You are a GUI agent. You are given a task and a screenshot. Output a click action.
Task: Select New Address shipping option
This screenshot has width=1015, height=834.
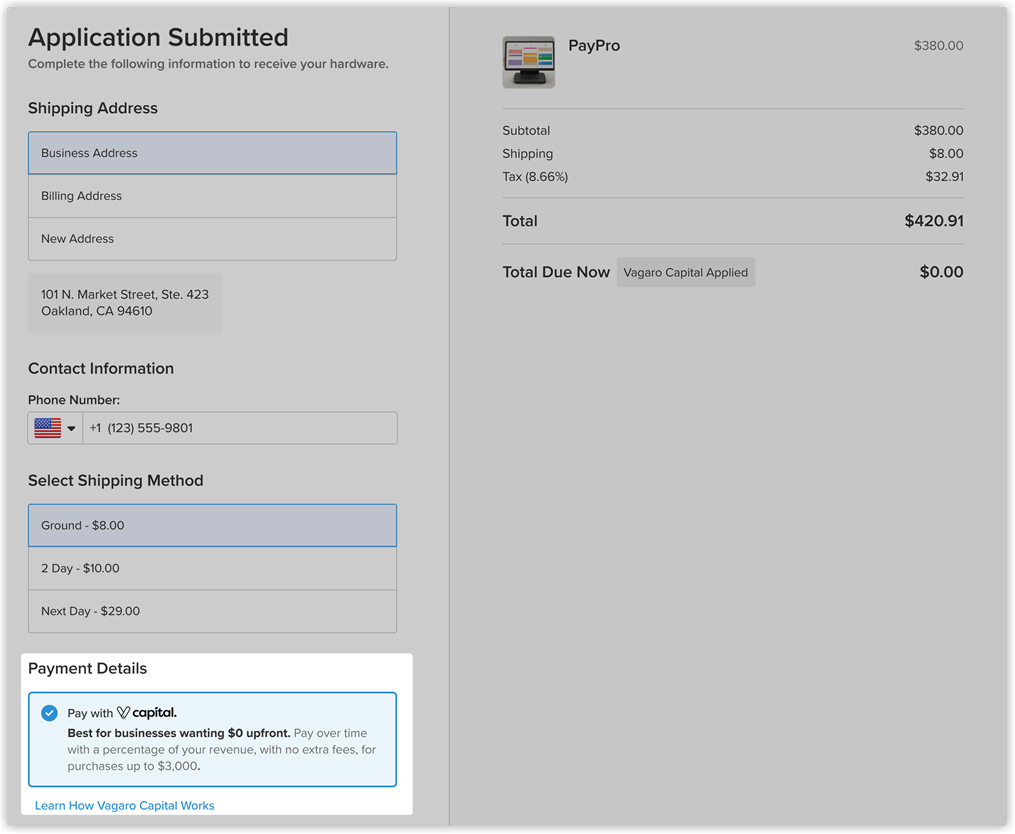click(x=212, y=239)
